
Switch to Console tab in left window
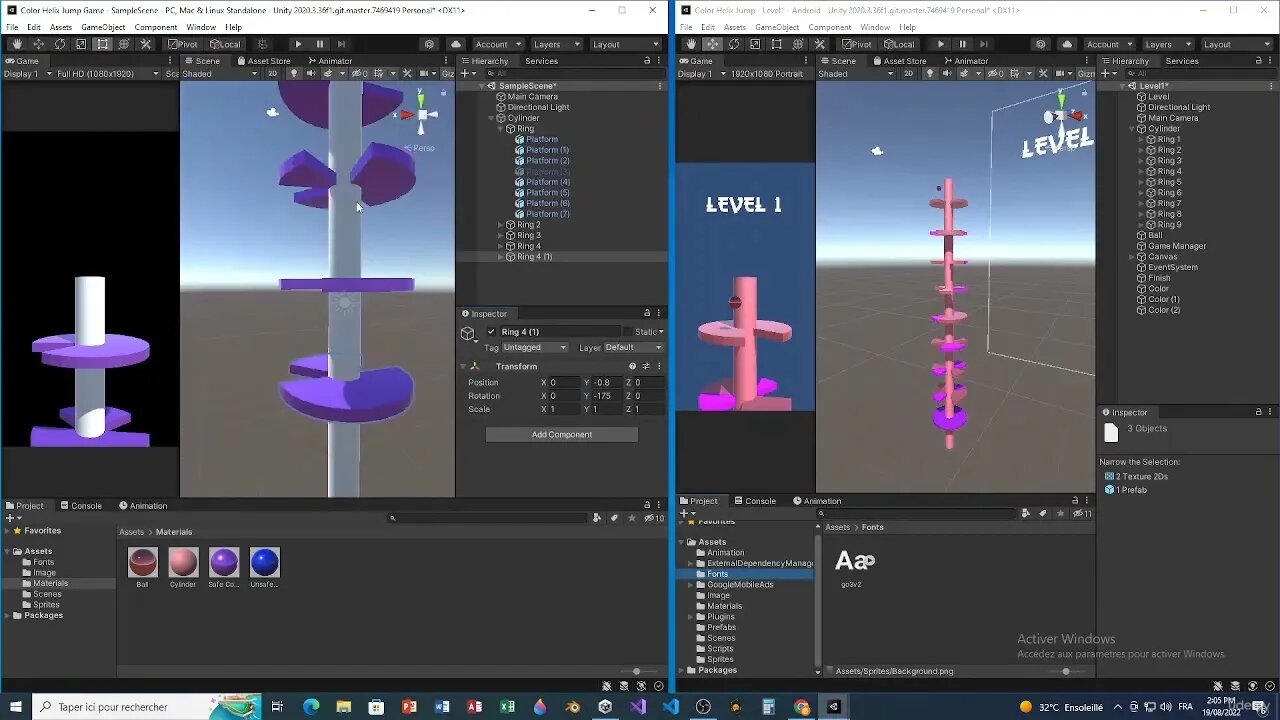point(81,506)
